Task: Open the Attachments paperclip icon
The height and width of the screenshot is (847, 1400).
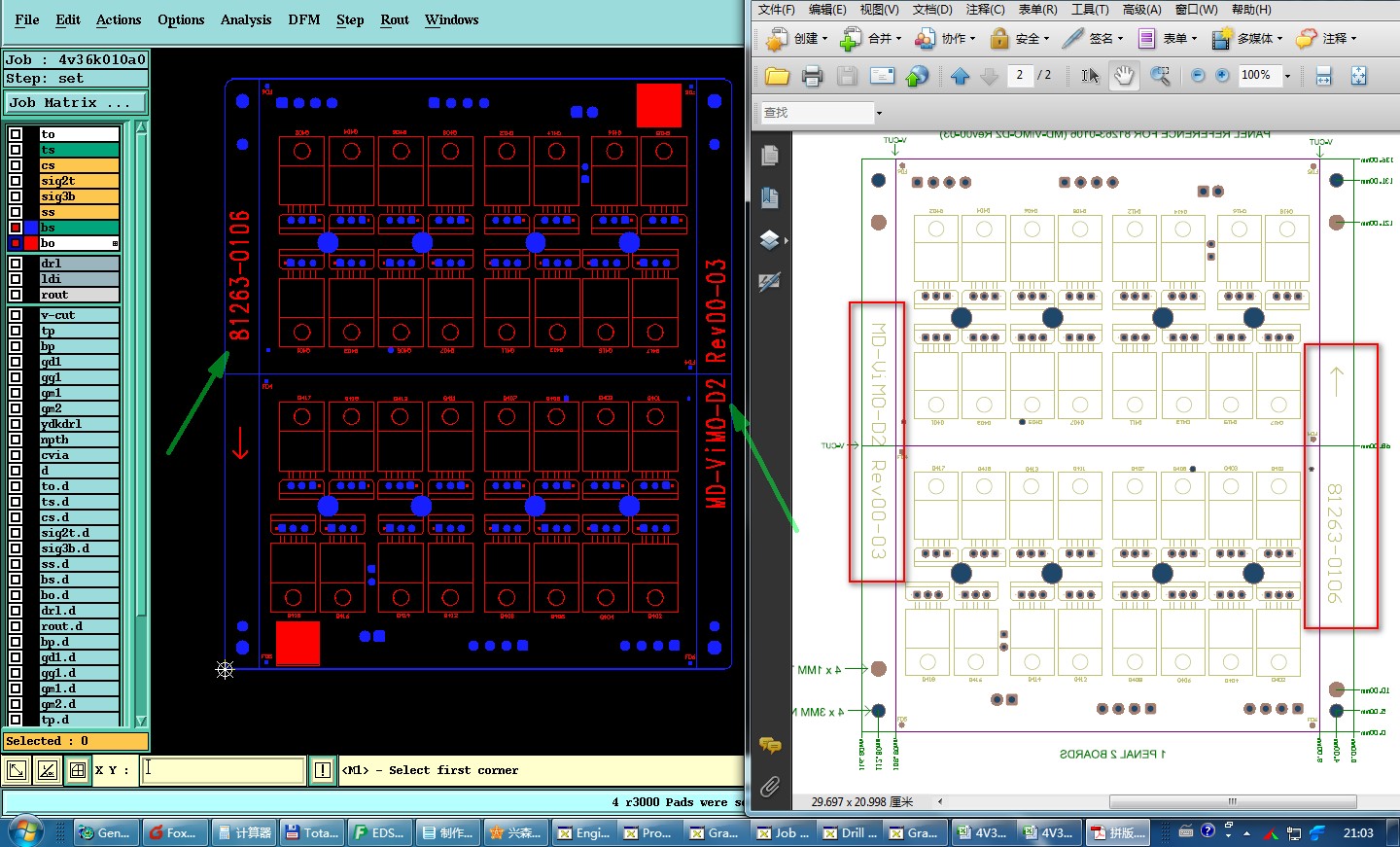Action: coord(770,786)
